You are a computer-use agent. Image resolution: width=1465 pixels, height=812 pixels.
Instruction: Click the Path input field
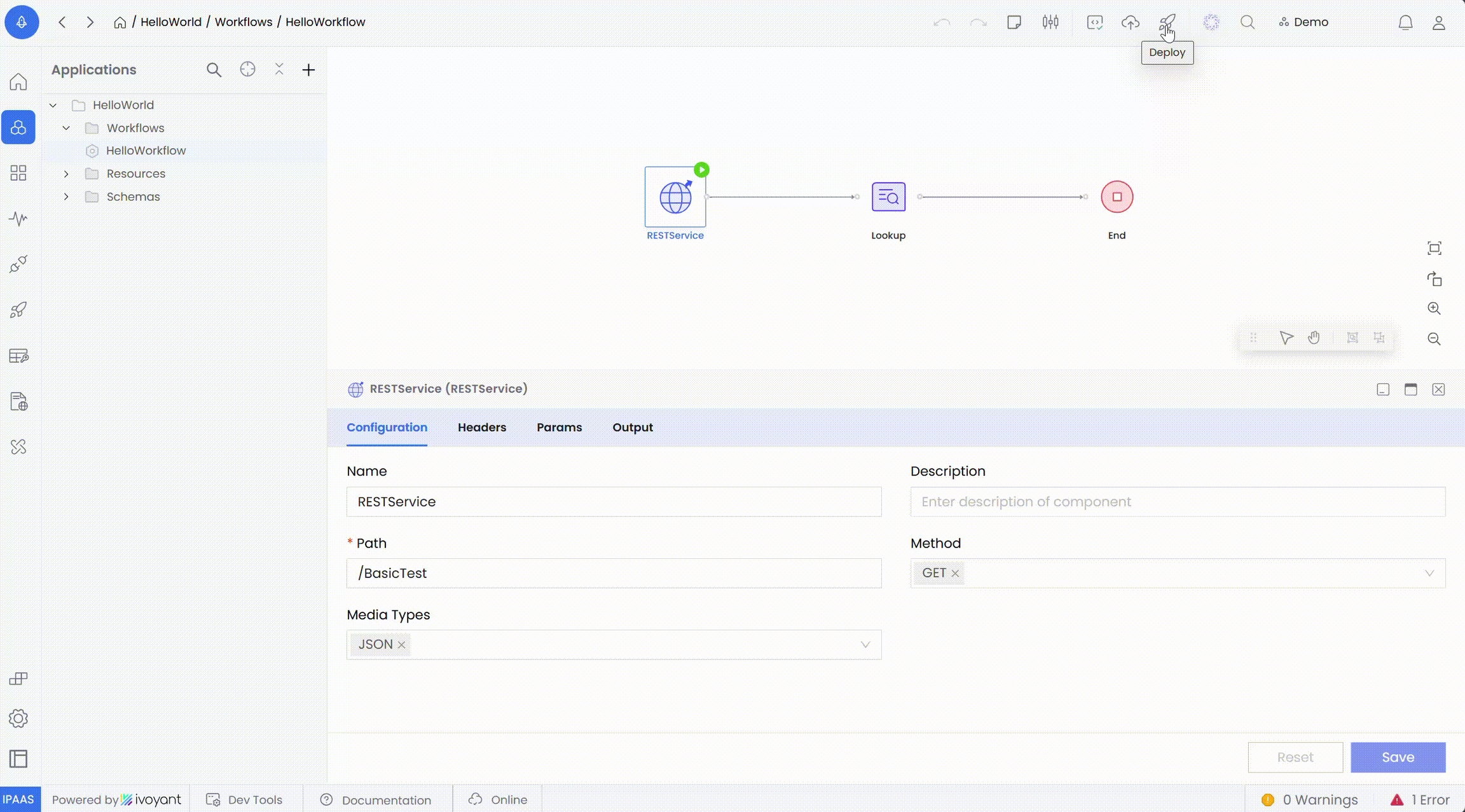click(x=614, y=574)
